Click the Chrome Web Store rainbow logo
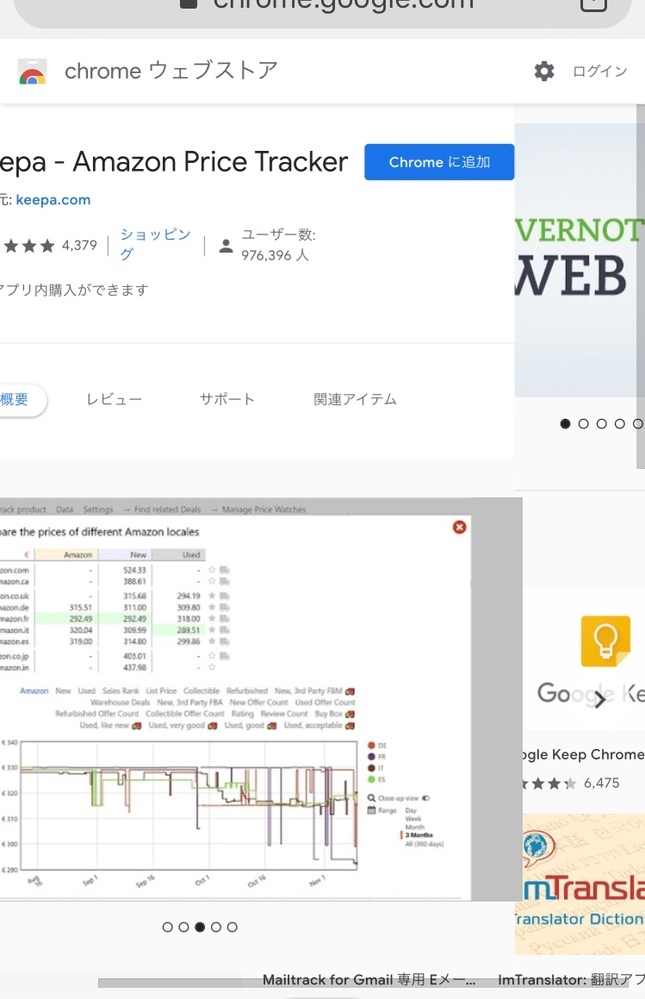 pos(32,73)
